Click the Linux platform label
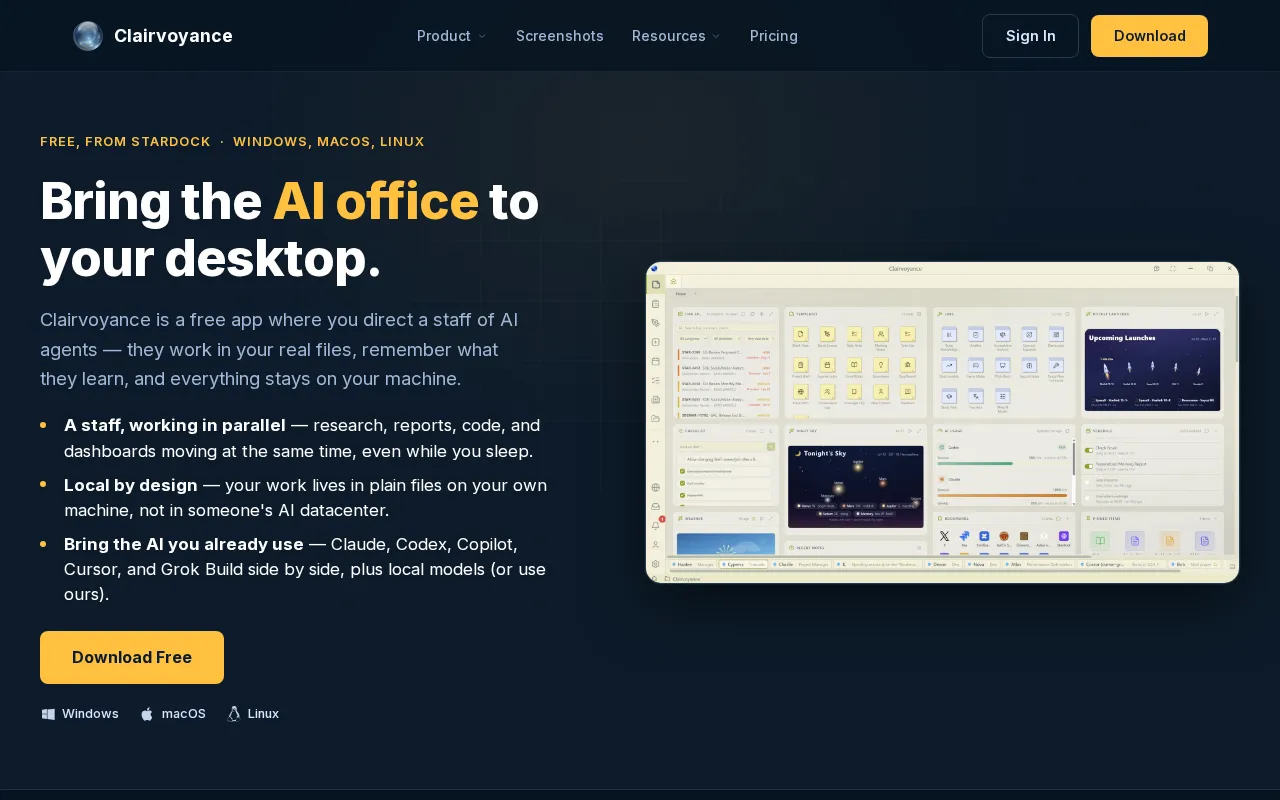1280x800 pixels. (263, 714)
